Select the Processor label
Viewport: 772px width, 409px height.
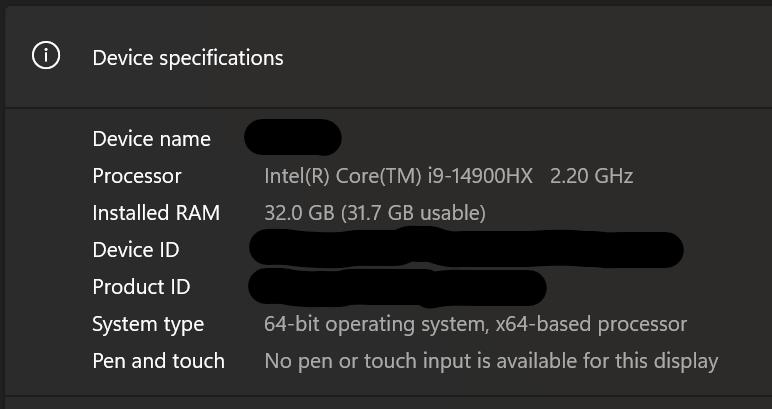(137, 176)
